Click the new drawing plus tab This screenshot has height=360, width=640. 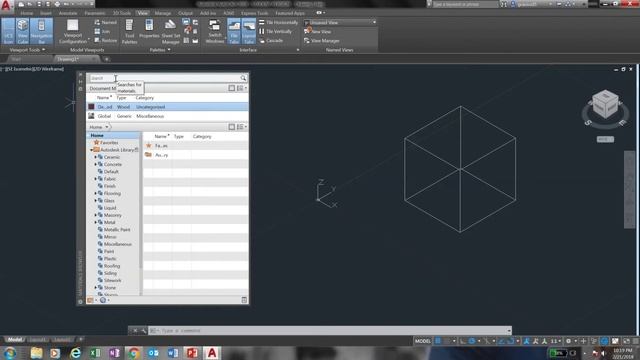click(107, 59)
